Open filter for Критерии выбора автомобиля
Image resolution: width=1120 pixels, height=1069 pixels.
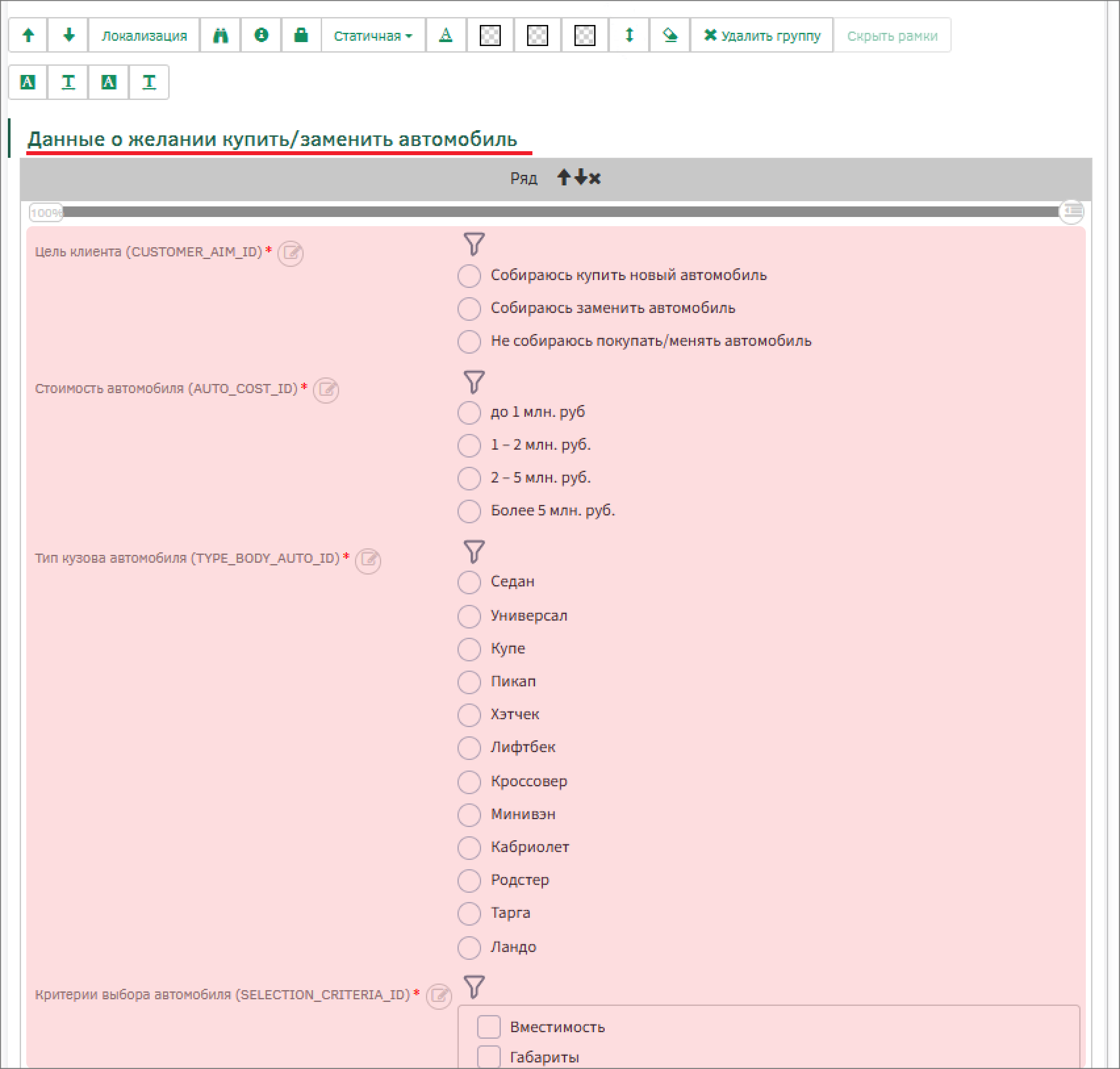pyautogui.click(x=474, y=987)
